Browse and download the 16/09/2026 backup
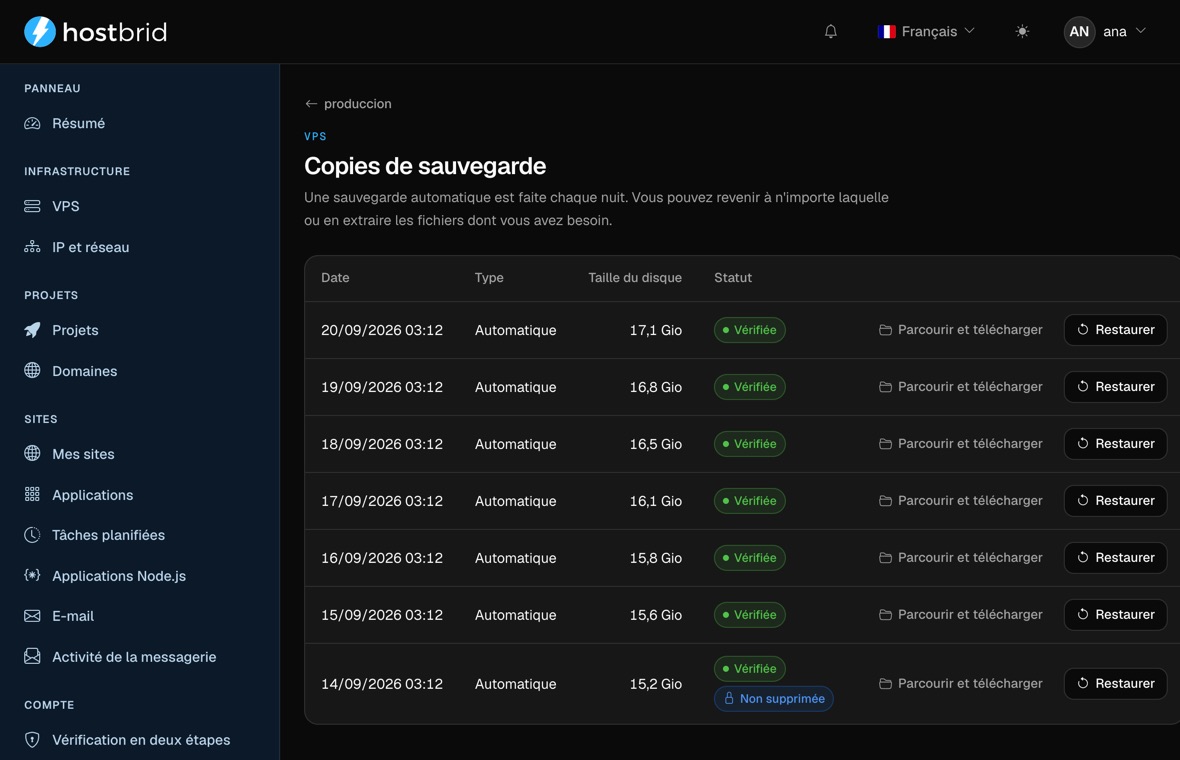The width and height of the screenshot is (1180, 760). pyautogui.click(x=961, y=558)
